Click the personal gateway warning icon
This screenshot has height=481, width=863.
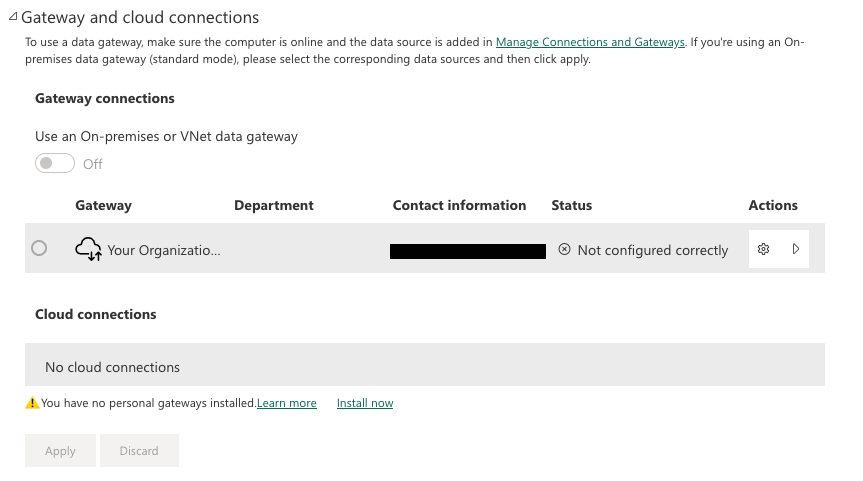coord(33,403)
